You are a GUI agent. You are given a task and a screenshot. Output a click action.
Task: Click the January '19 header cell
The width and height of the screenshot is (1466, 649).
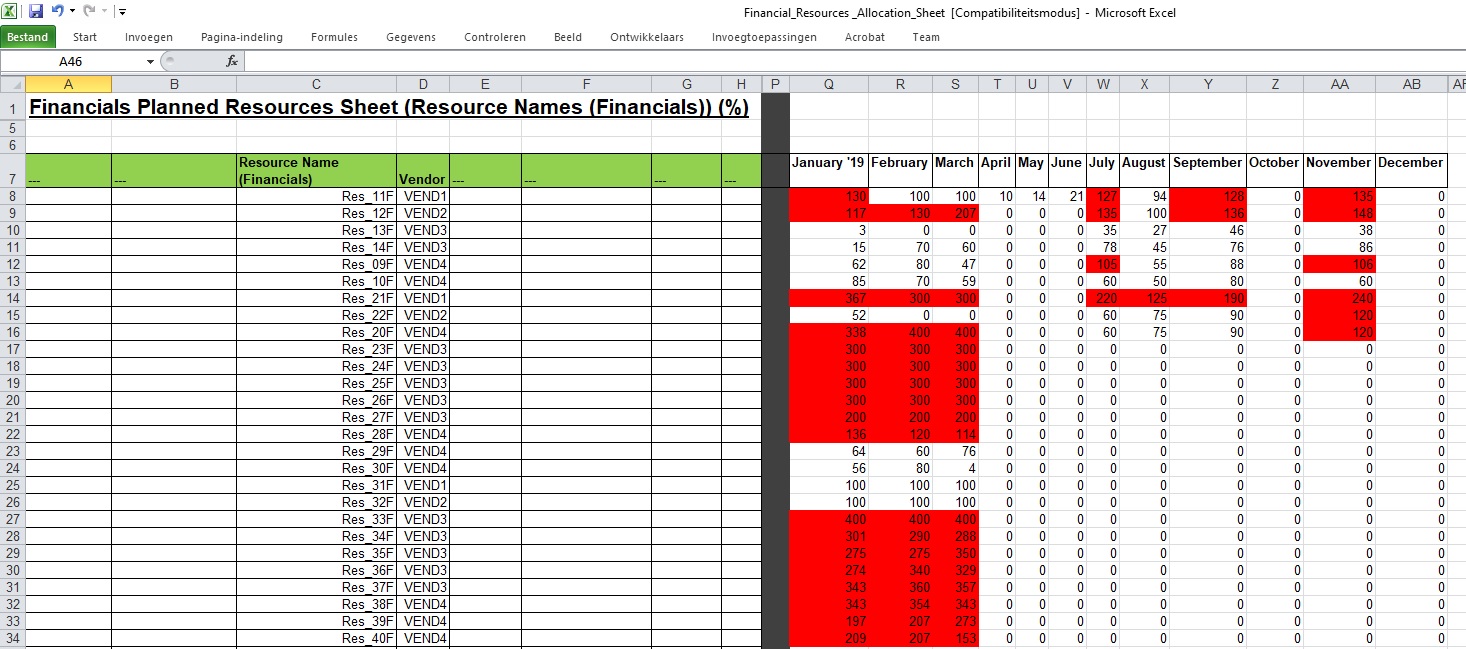pyautogui.click(x=828, y=163)
